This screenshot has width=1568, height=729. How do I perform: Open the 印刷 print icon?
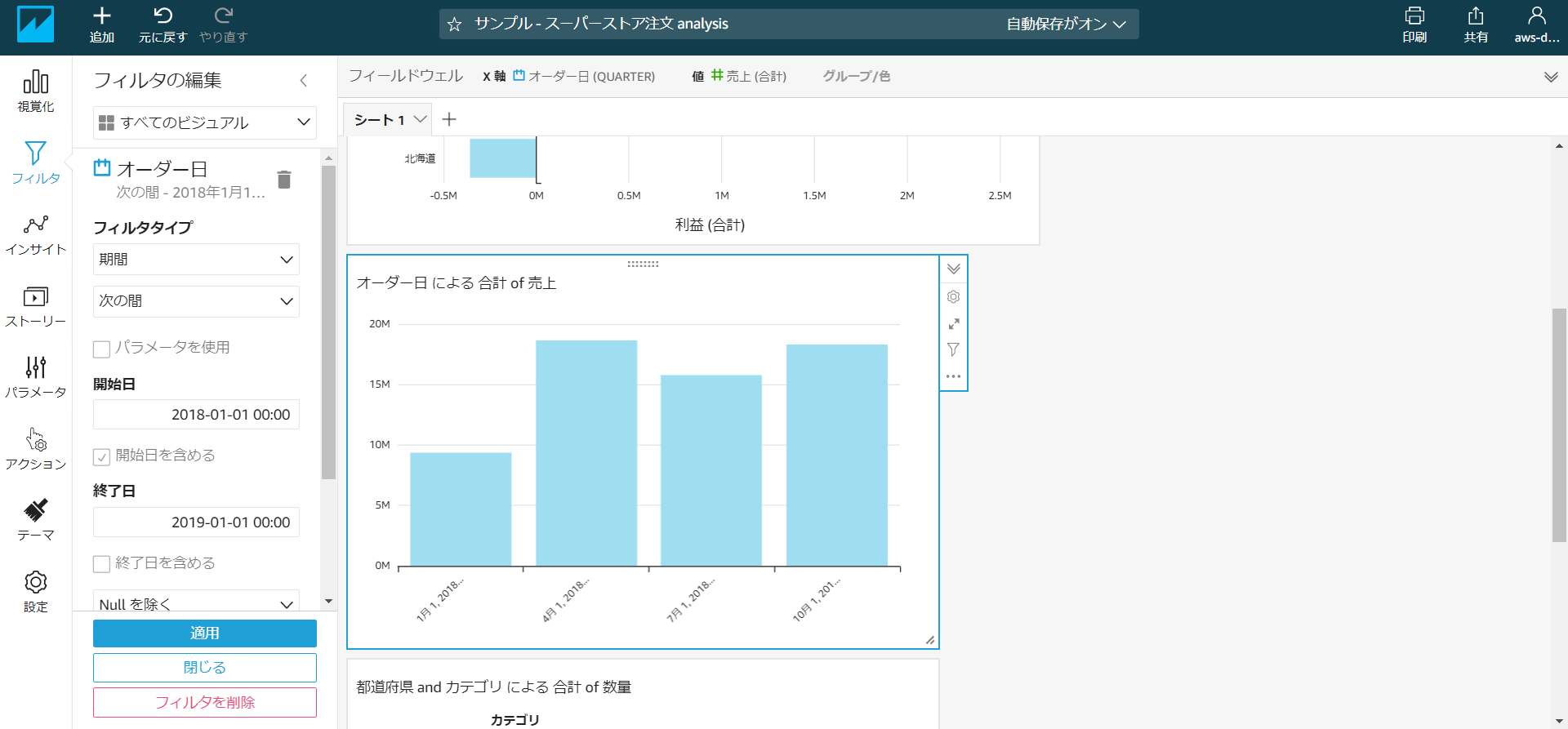tap(1414, 16)
